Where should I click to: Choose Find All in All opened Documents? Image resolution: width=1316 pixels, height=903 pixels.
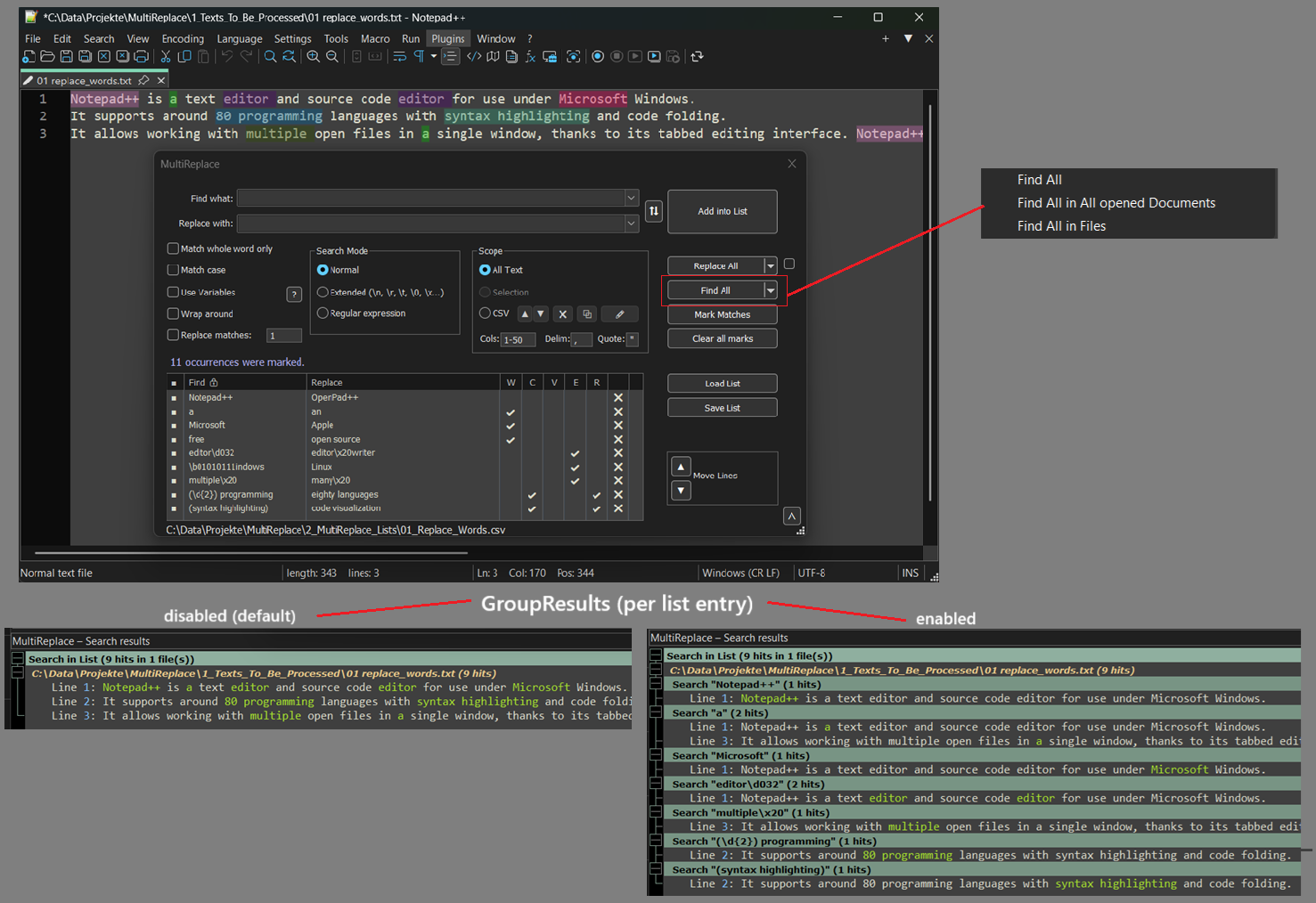coord(1116,203)
